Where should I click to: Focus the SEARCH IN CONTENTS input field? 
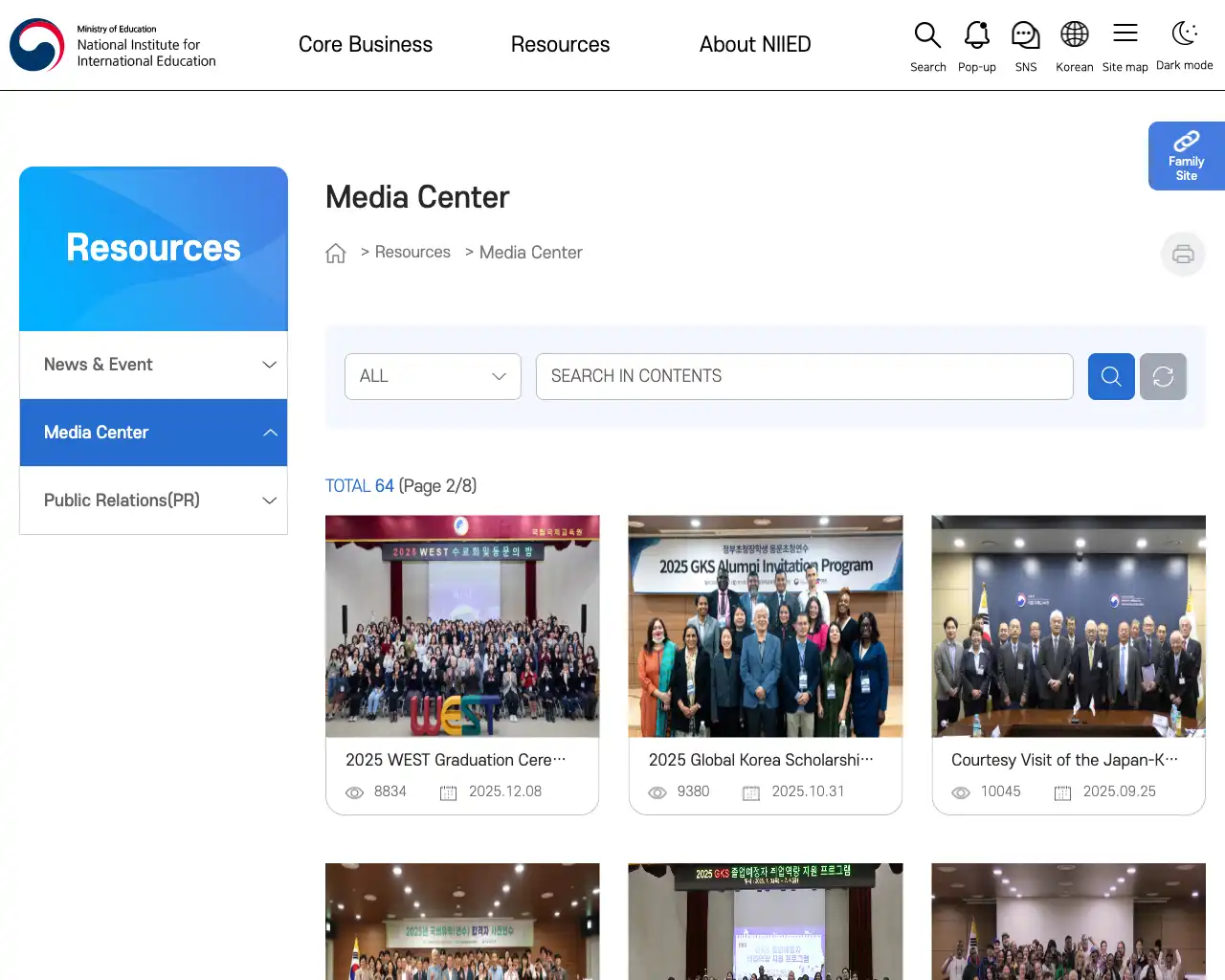tap(804, 376)
